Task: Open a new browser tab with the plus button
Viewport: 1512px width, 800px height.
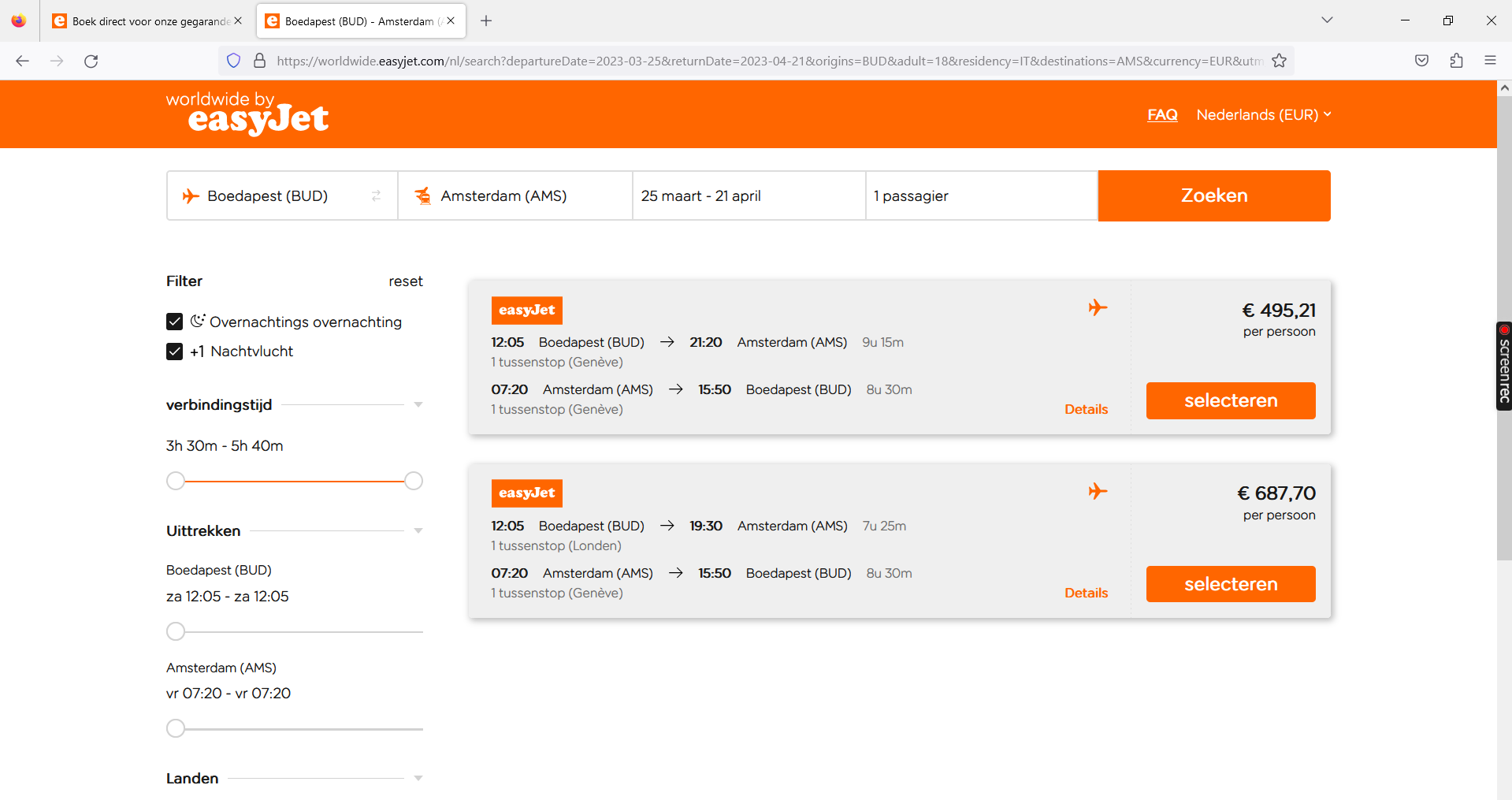Action: 485,21
